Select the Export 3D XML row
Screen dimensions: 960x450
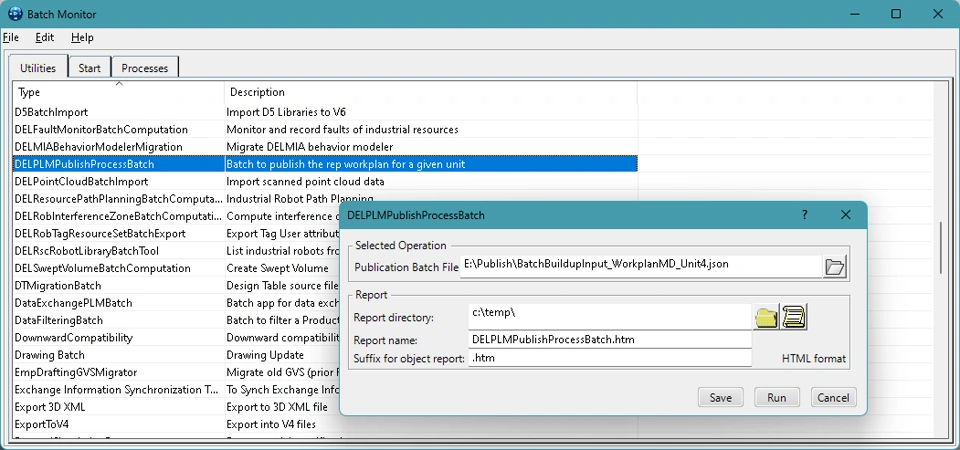coord(119,407)
